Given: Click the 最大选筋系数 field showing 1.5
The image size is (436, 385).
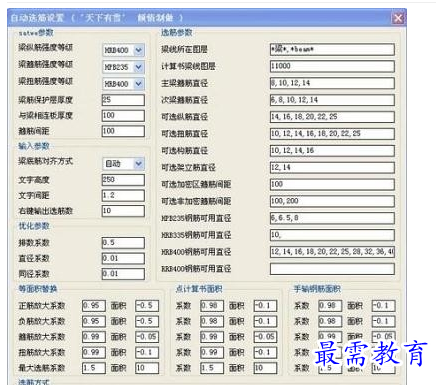Looking at the screenshot, I should (94, 368).
